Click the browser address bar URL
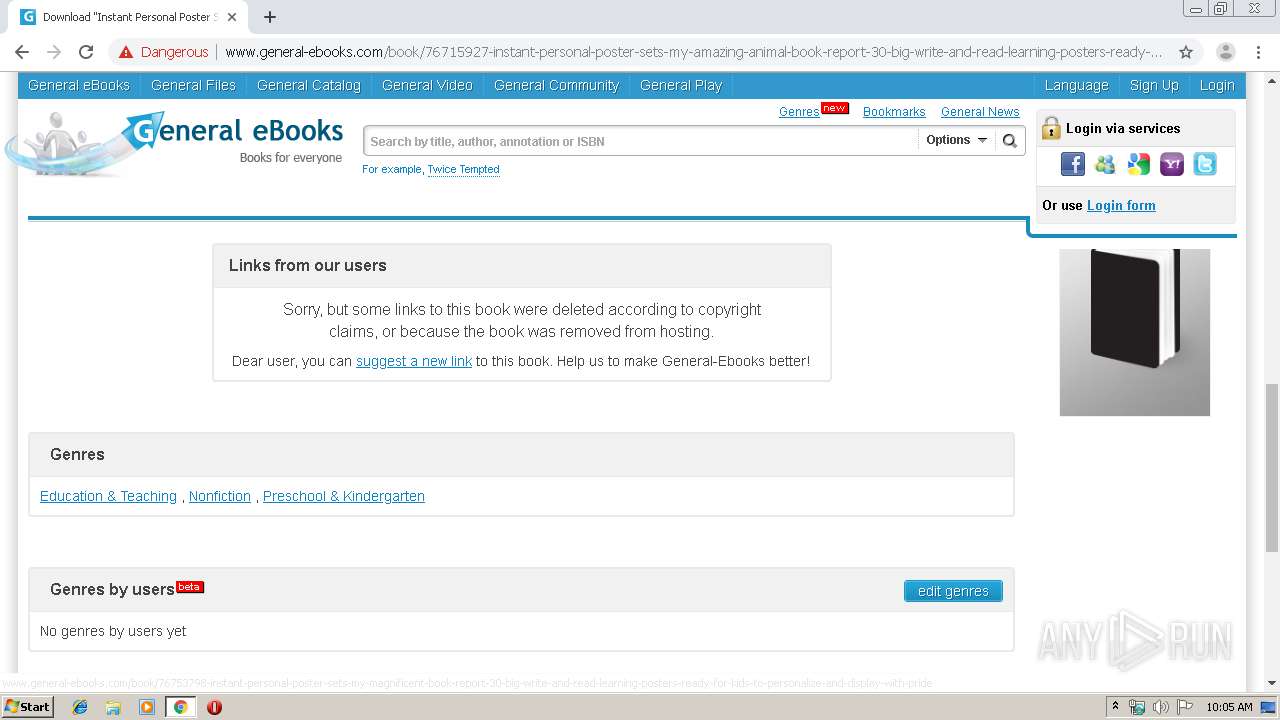This screenshot has height=720, width=1280. 694,52
